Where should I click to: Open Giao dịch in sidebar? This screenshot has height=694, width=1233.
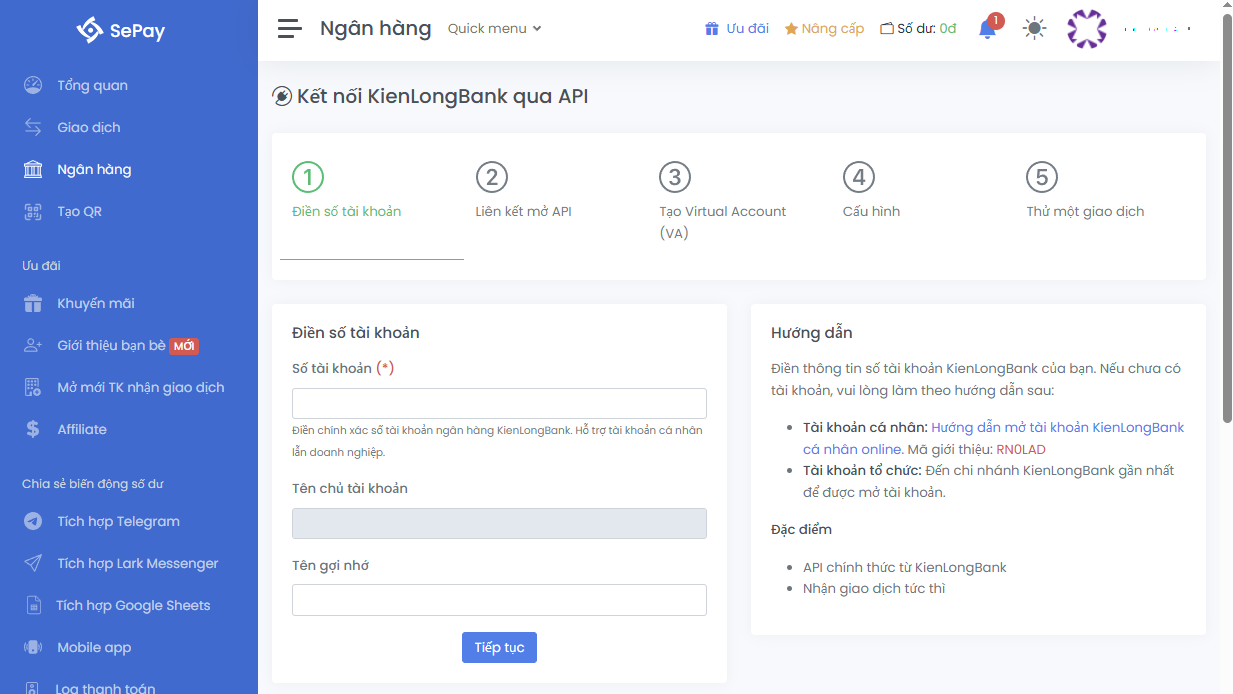point(88,127)
